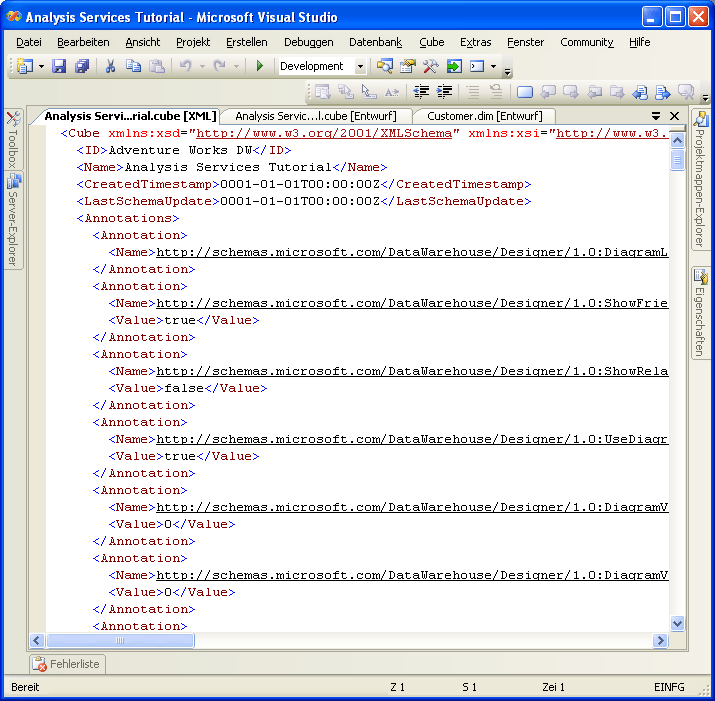
Task: Expand the Command Window icon's dropdown arrow
Action: pos(493,67)
